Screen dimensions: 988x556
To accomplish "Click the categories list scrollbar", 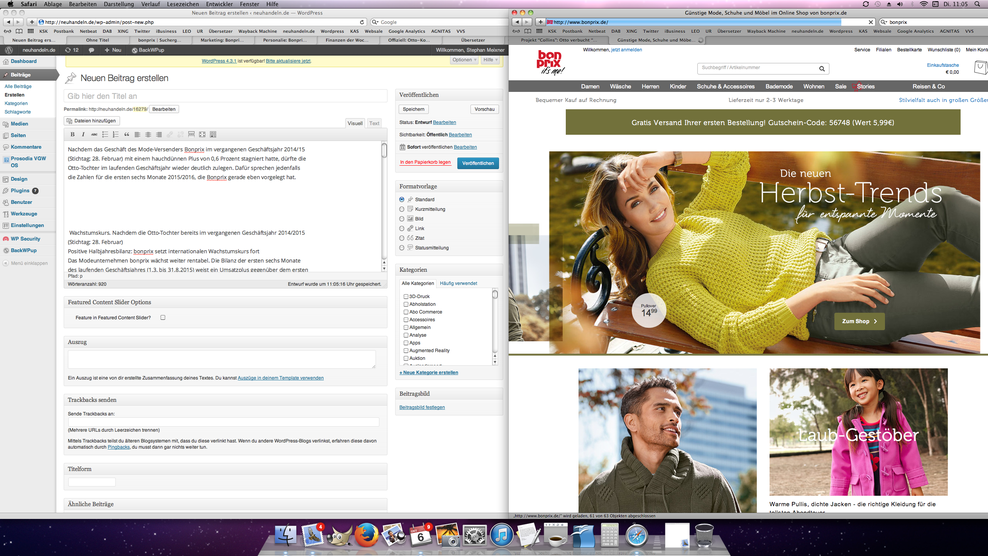I will [x=495, y=327].
